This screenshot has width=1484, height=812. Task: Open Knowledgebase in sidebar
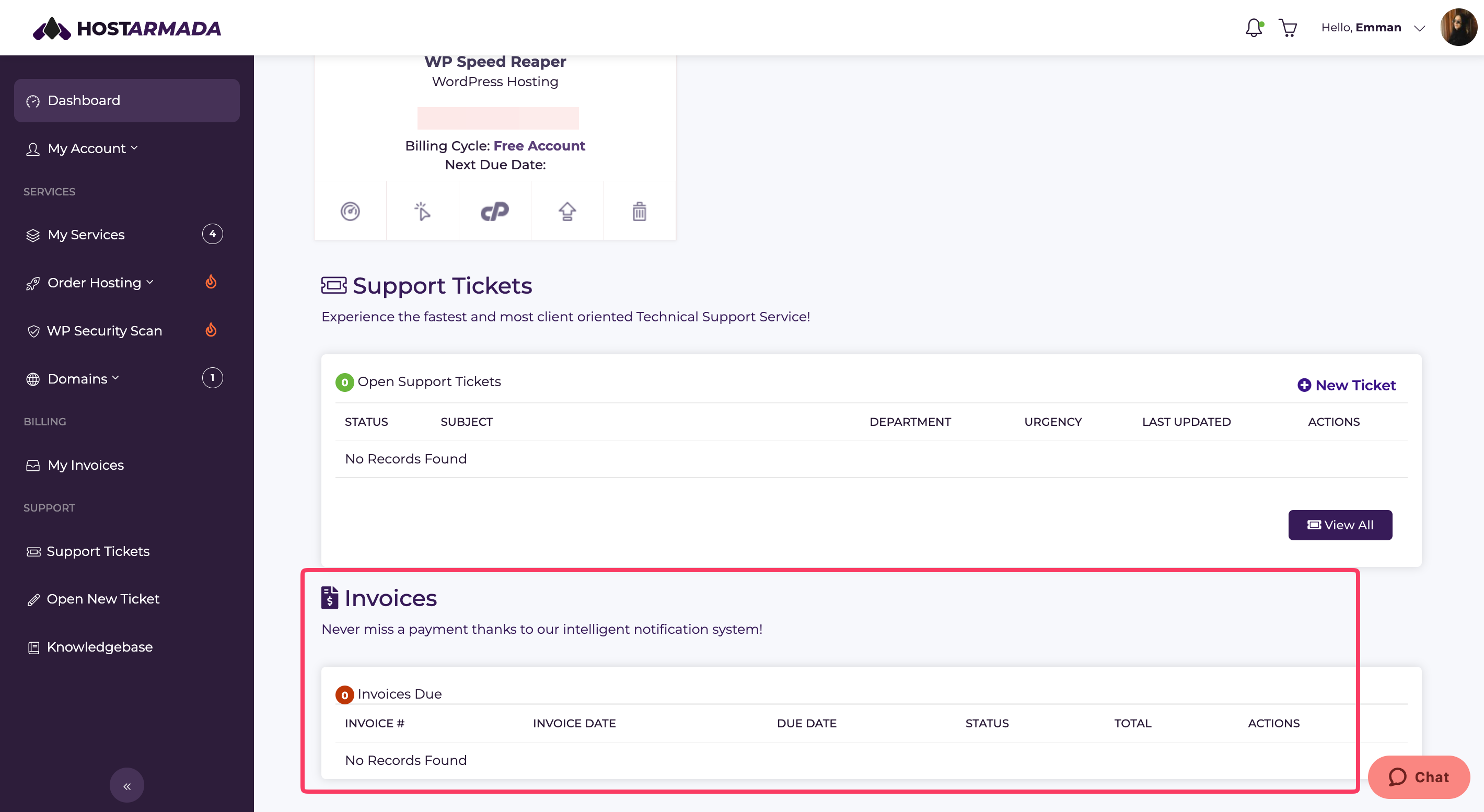[99, 647]
